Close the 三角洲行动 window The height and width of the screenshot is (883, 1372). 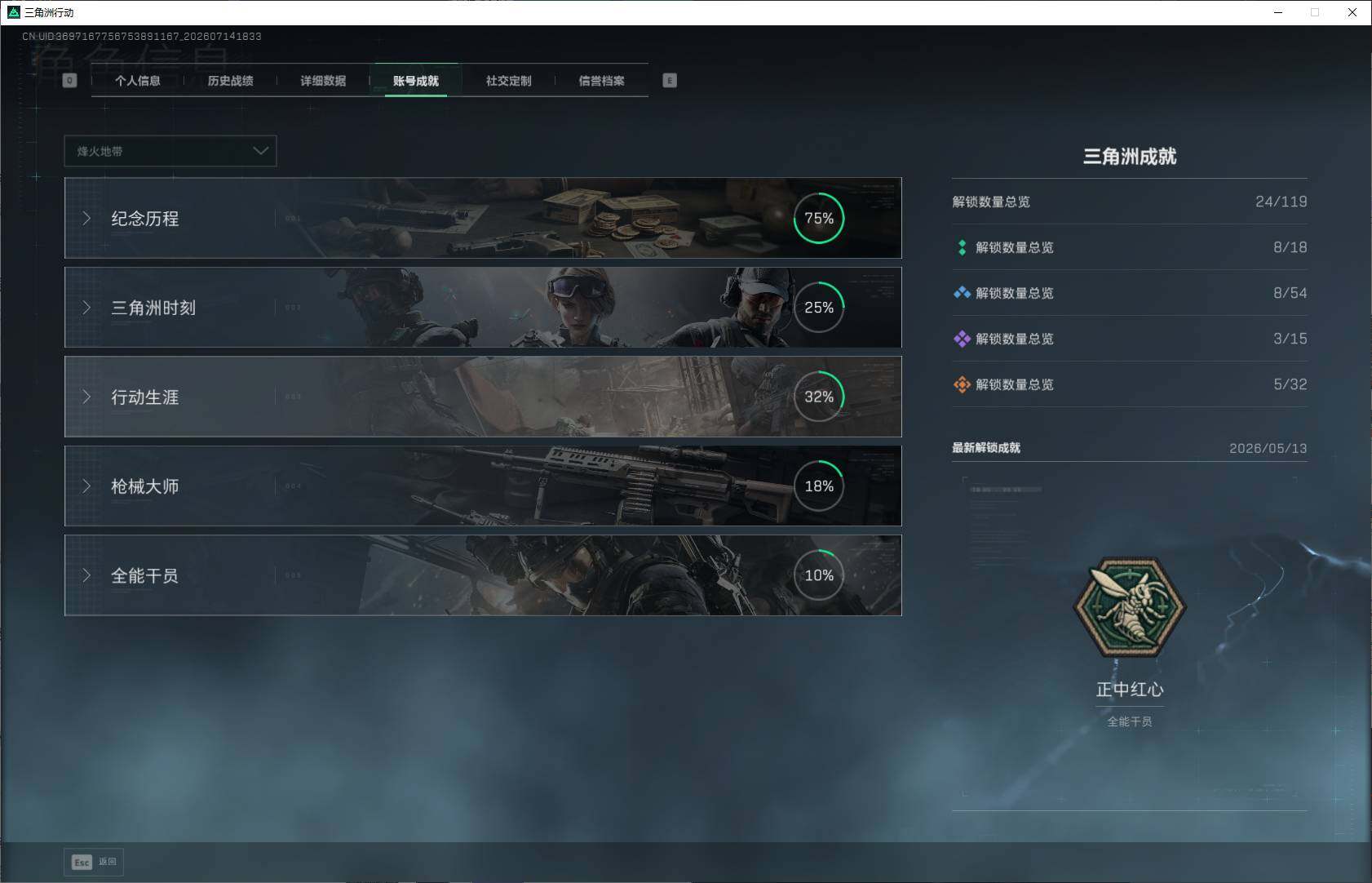tap(1352, 12)
